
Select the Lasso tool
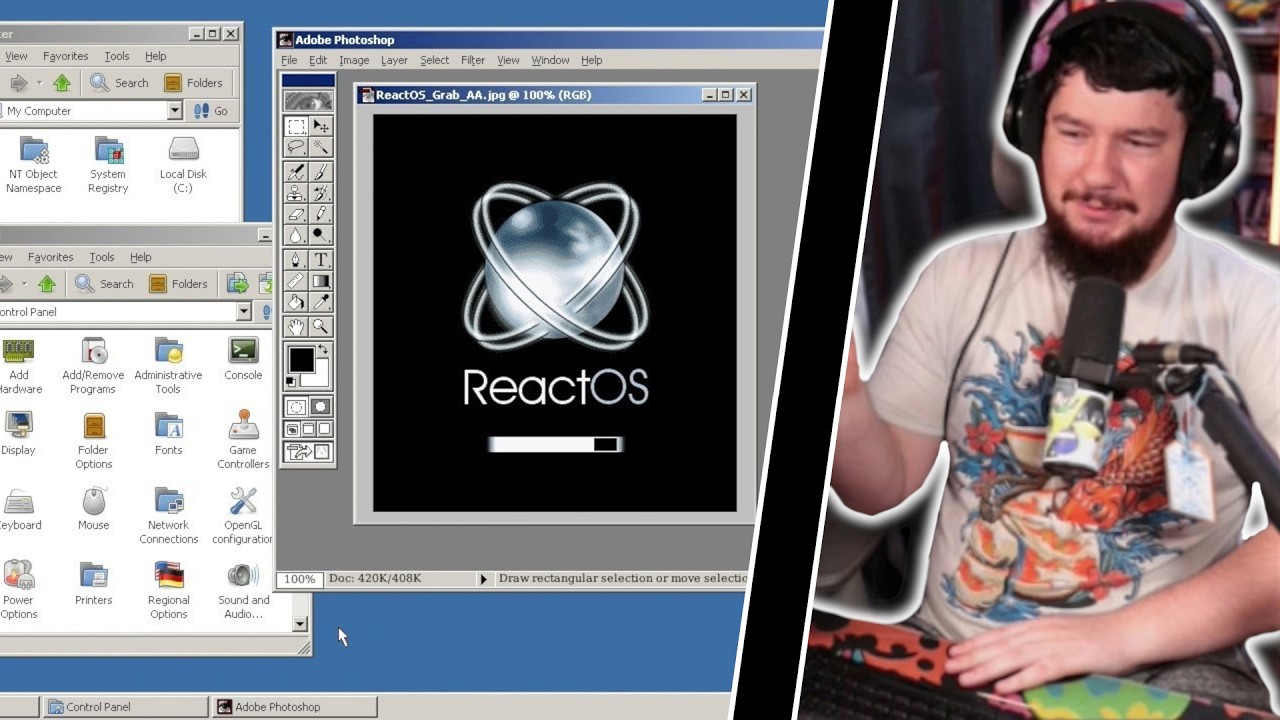[296, 146]
